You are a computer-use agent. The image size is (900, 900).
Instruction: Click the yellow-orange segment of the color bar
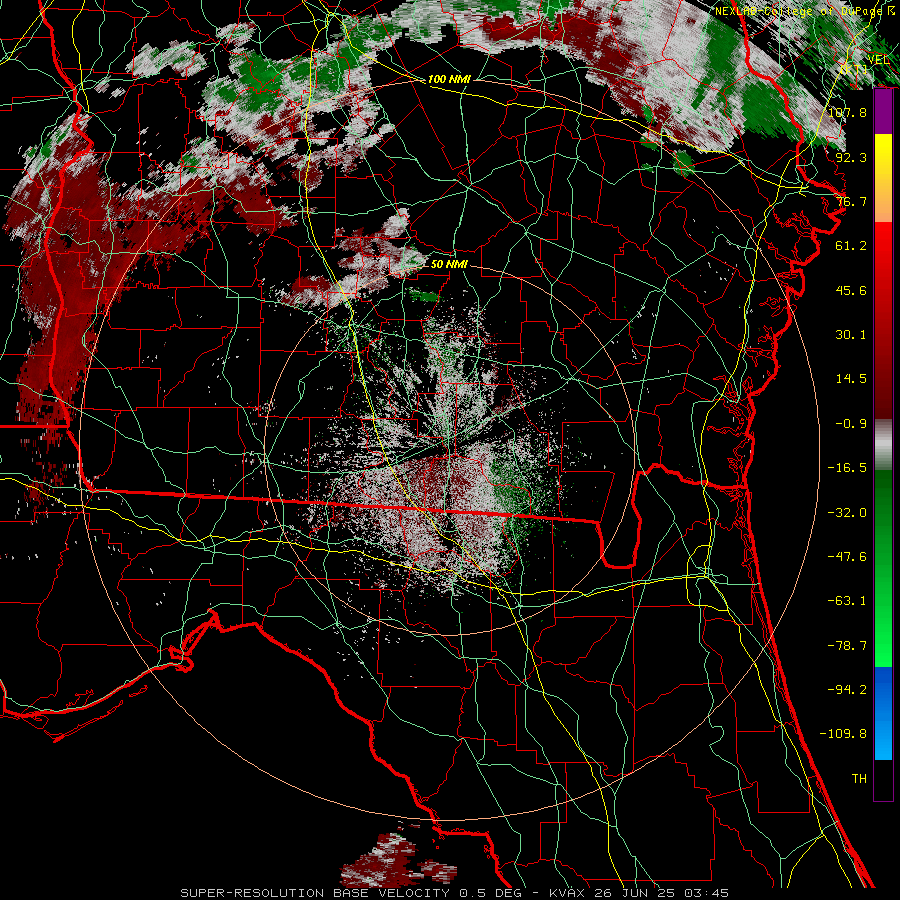point(883,178)
